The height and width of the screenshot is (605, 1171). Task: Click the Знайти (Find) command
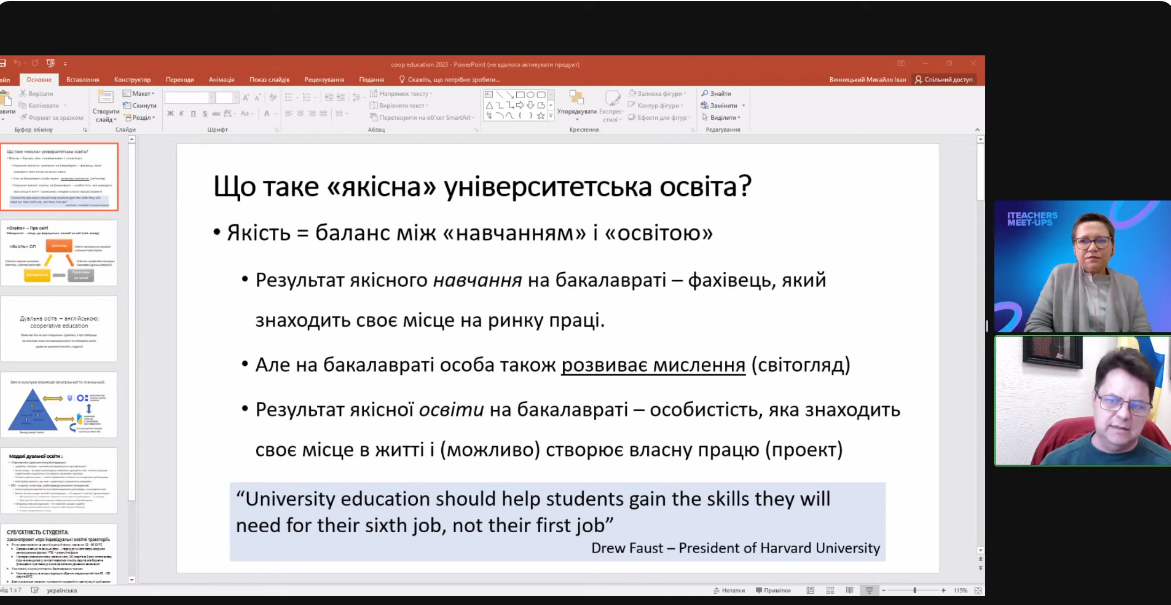(715, 94)
